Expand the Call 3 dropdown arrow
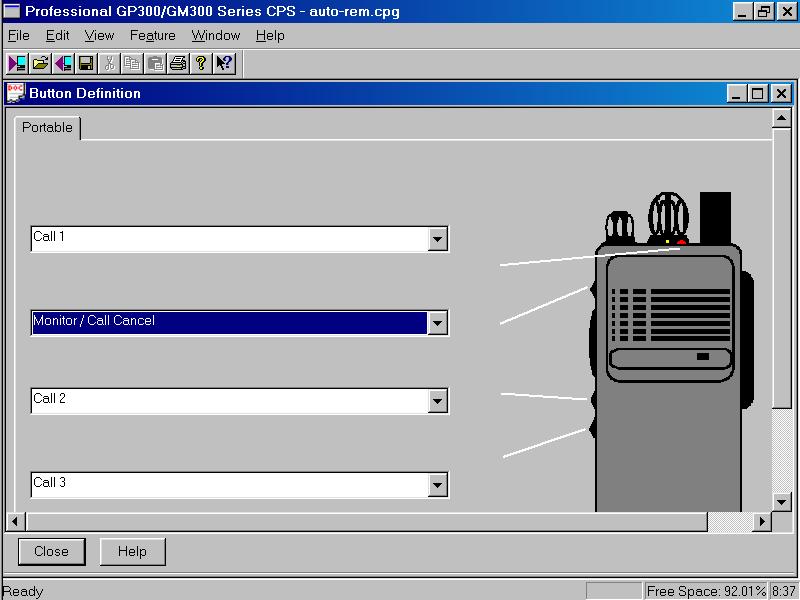 tap(437, 485)
